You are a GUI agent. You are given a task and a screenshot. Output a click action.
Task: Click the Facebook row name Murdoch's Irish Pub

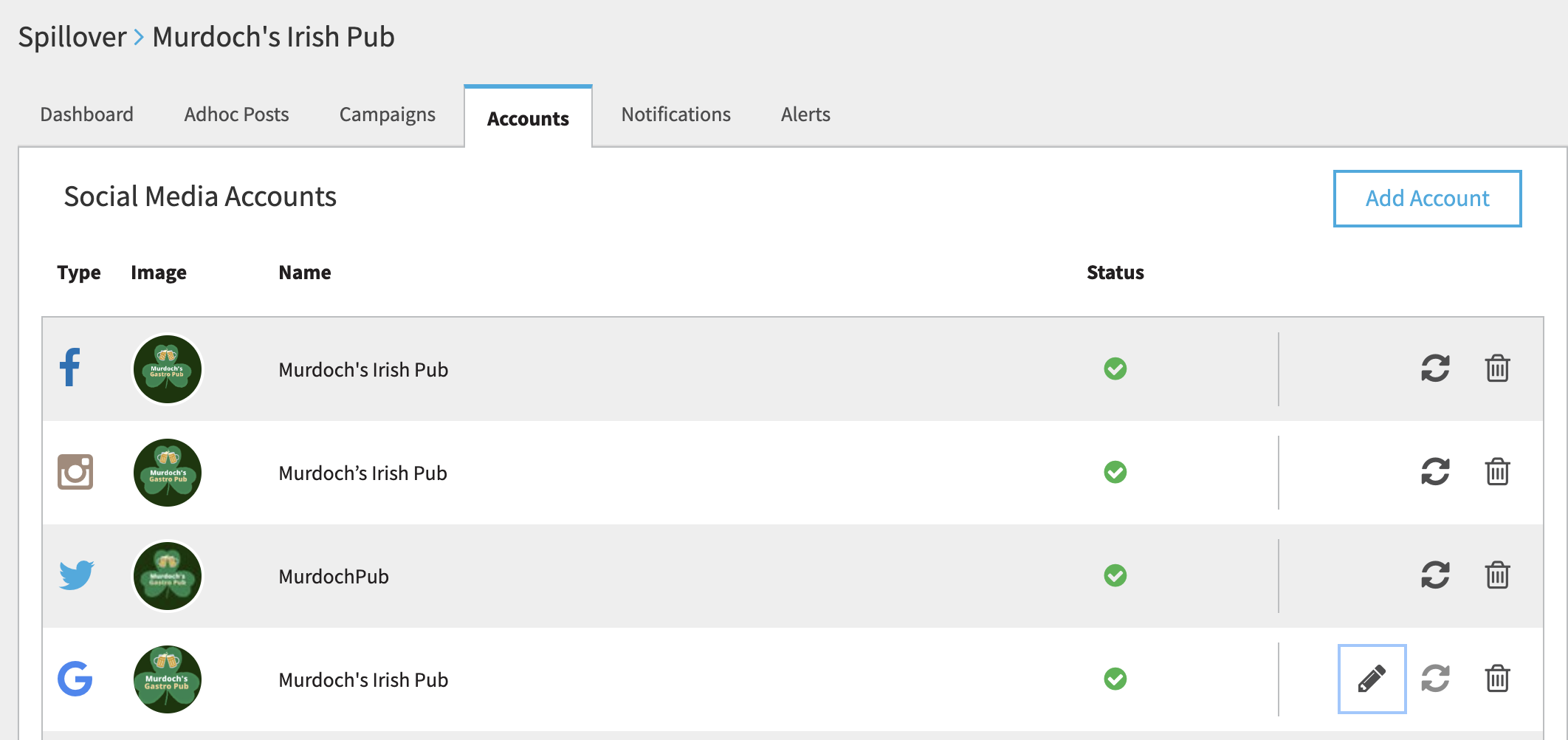[x=363, y=369]
